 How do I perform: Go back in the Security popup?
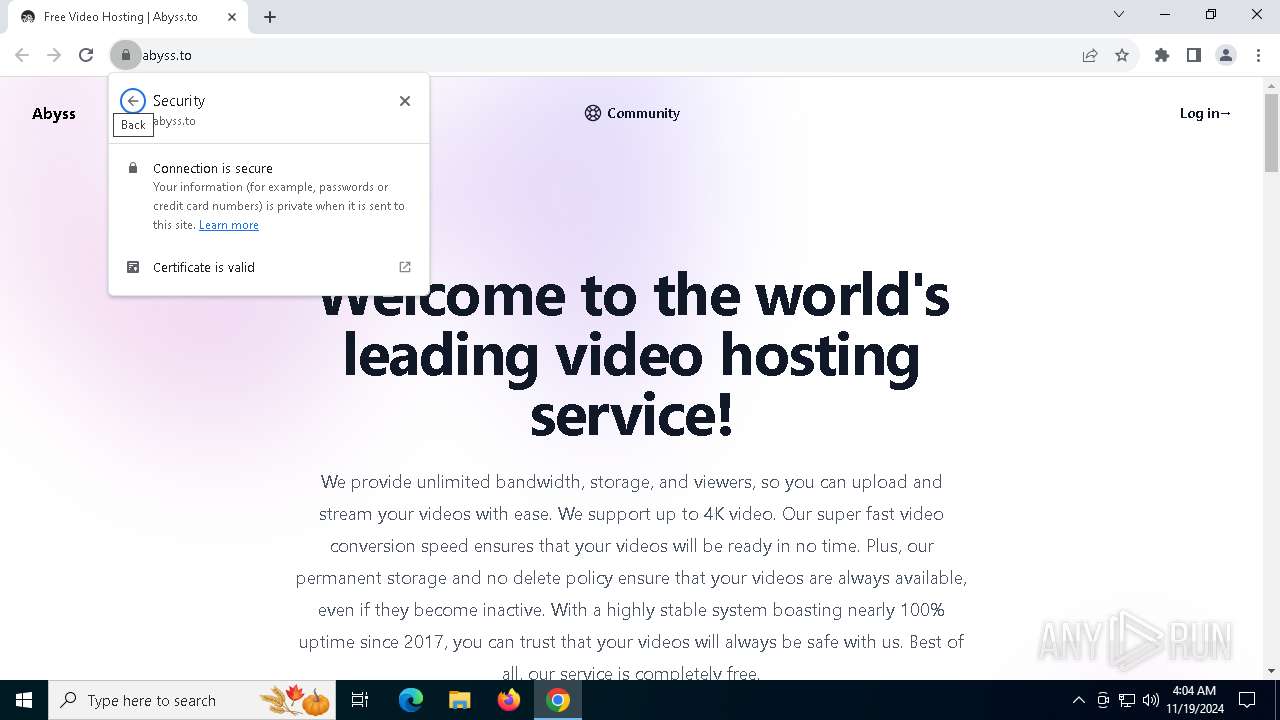click(132, 101)
